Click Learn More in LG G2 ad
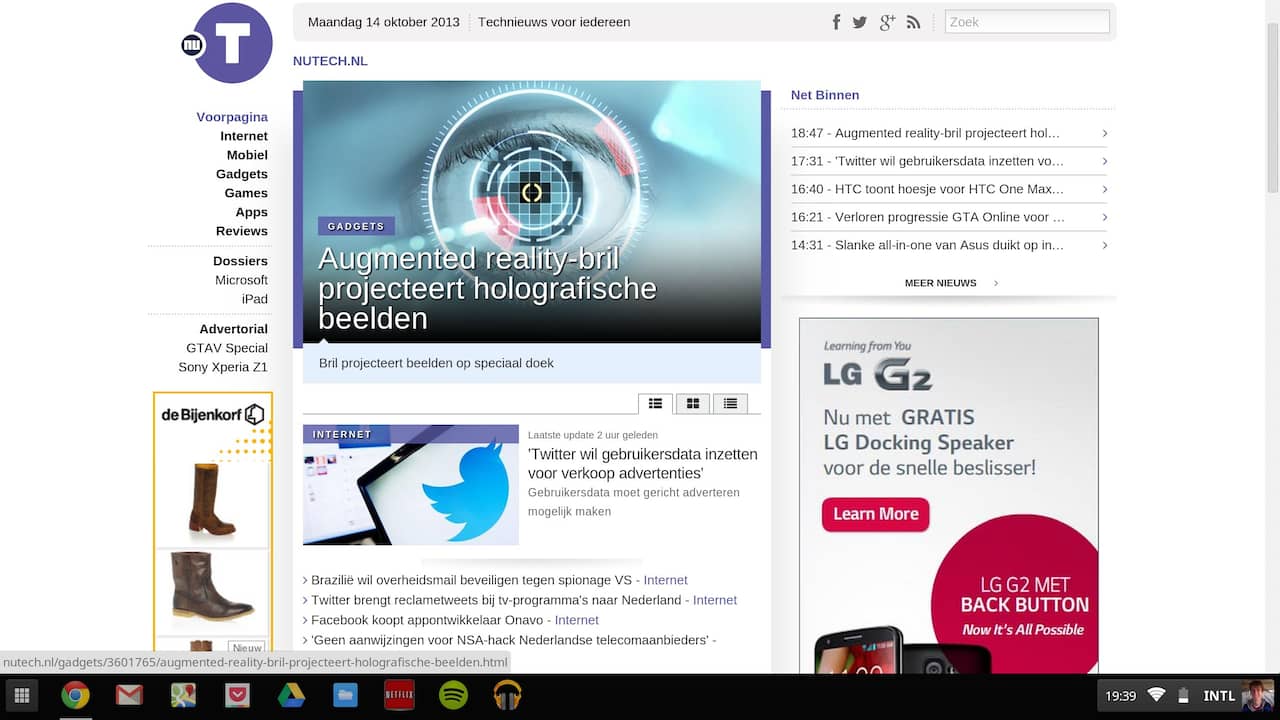The height and width of the screenshot is (720, 1280). 876,514
